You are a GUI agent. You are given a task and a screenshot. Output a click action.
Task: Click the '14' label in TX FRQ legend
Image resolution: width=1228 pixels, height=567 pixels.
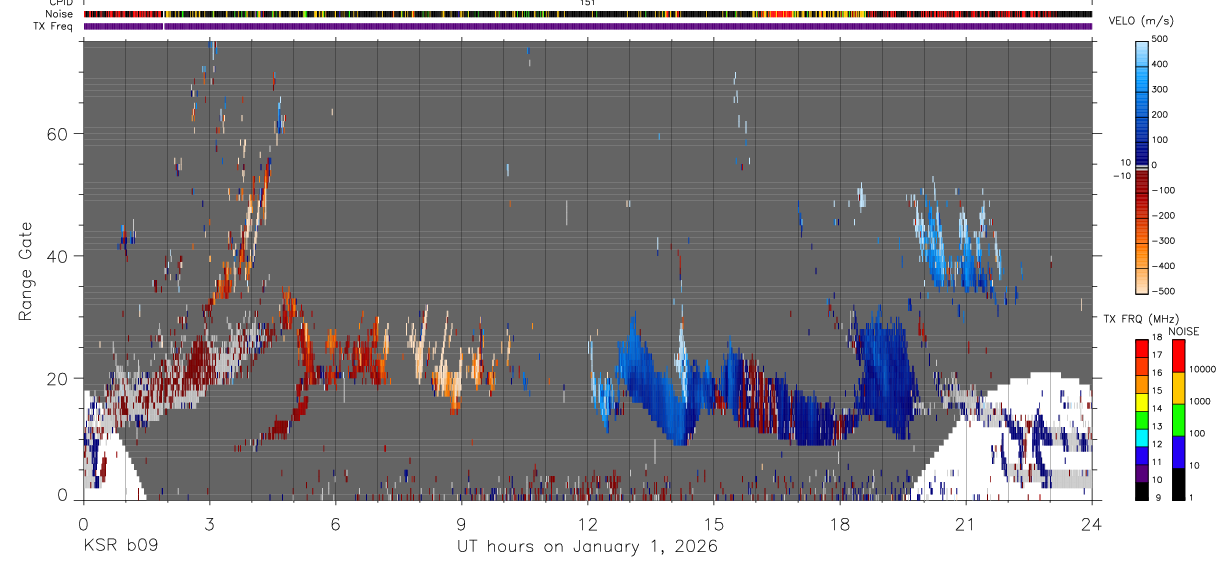tap(1158, 409)
